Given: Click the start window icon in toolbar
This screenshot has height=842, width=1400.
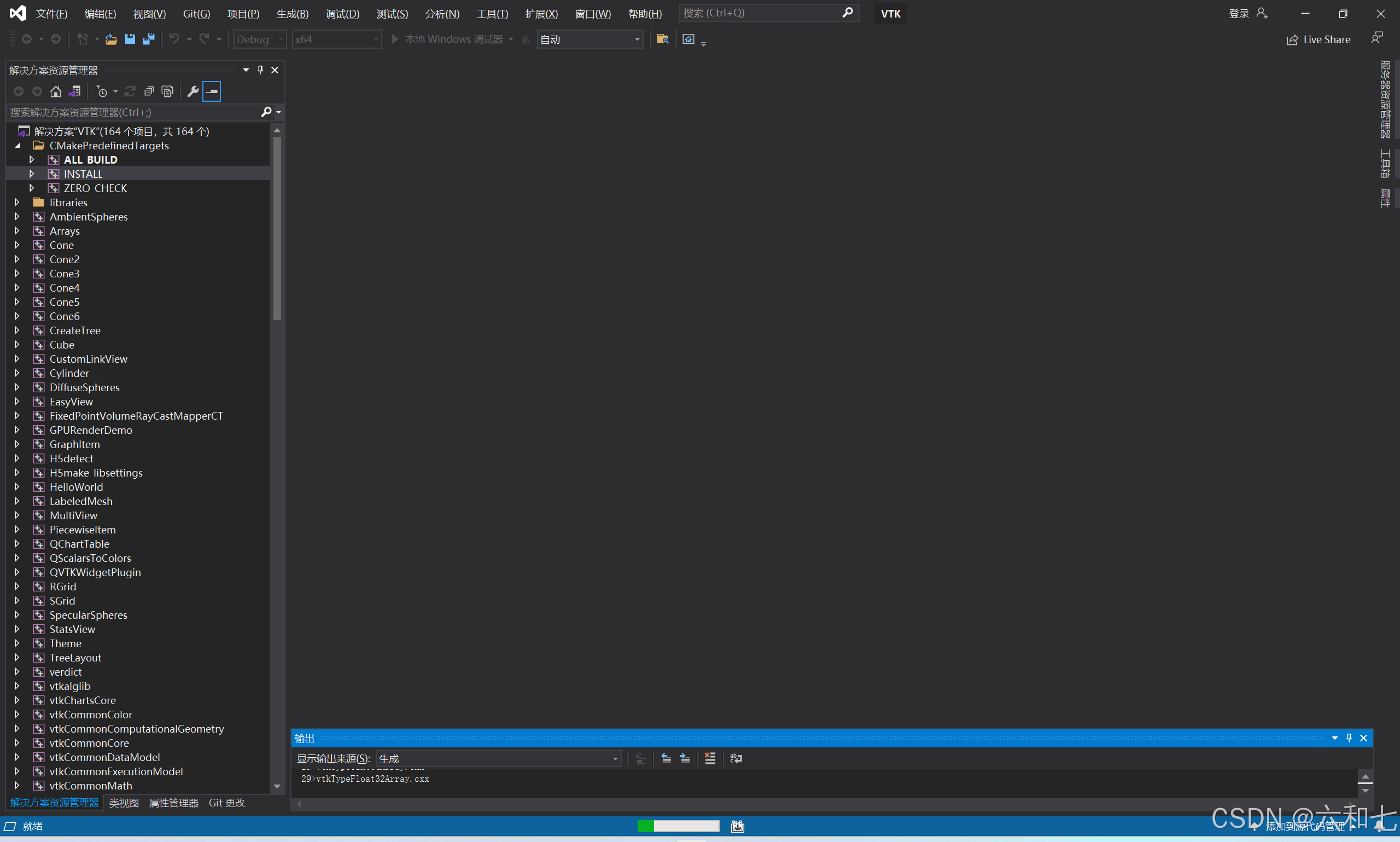Looking at the screenshot, I should pos(689,39).
